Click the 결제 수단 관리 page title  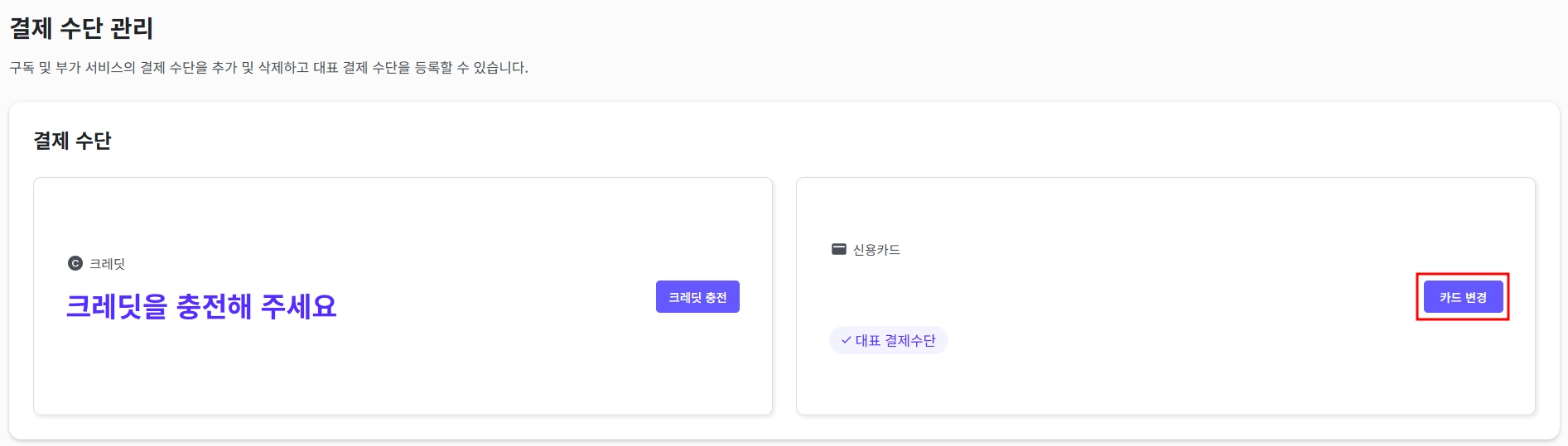(x=81, y=28)
